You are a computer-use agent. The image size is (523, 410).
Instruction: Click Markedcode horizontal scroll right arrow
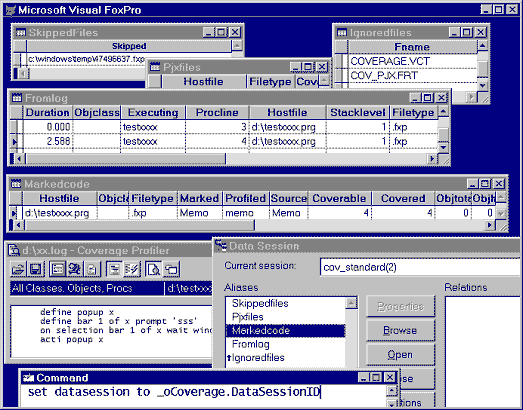[x=490, y=226]
